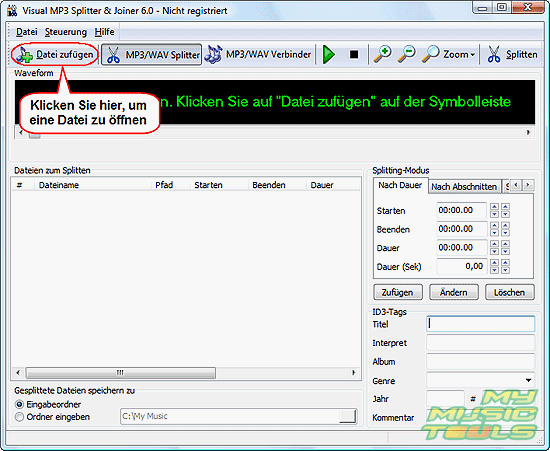Increase Dauer with first spinner up arrow
Image resolution: width=550 pixels, height=451 pixels.
495,244
